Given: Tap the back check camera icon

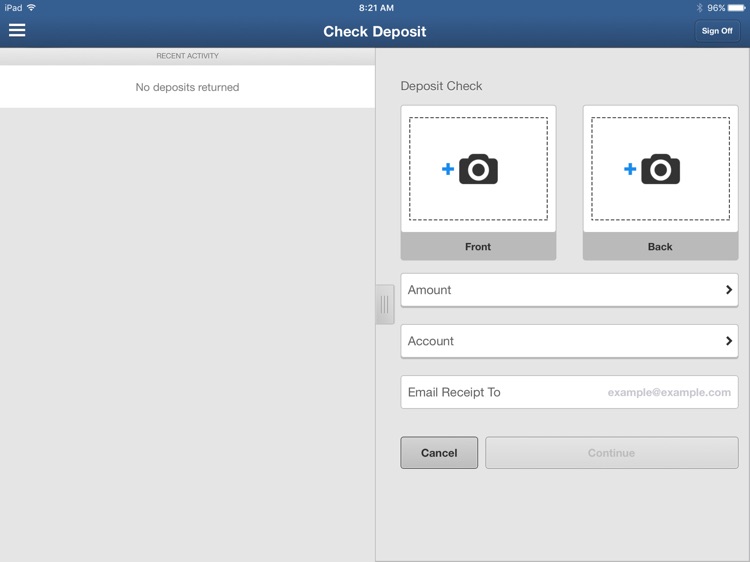Looking at the screenshot, I should [661, 169].
